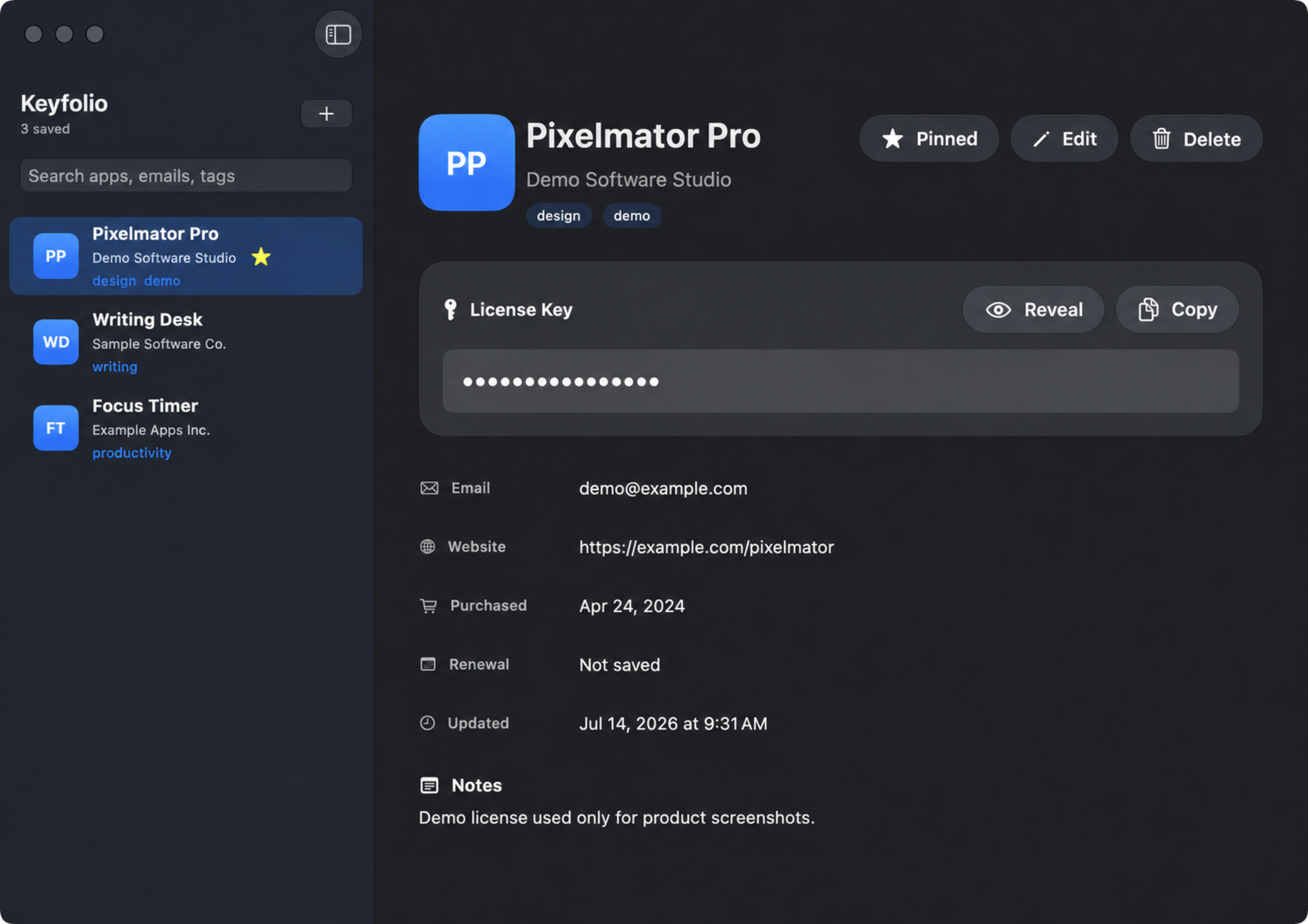Click the FT app icon

coord(56,428)
